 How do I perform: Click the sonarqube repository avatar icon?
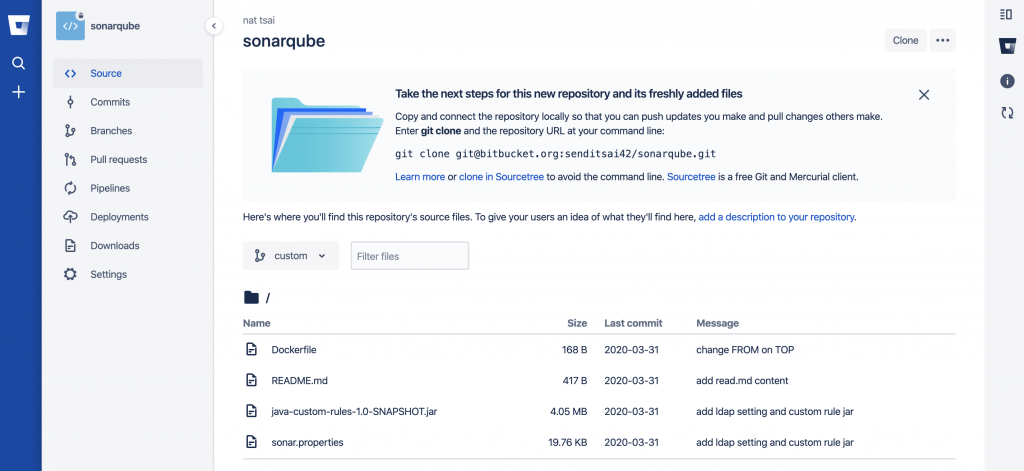pos(70,26)
